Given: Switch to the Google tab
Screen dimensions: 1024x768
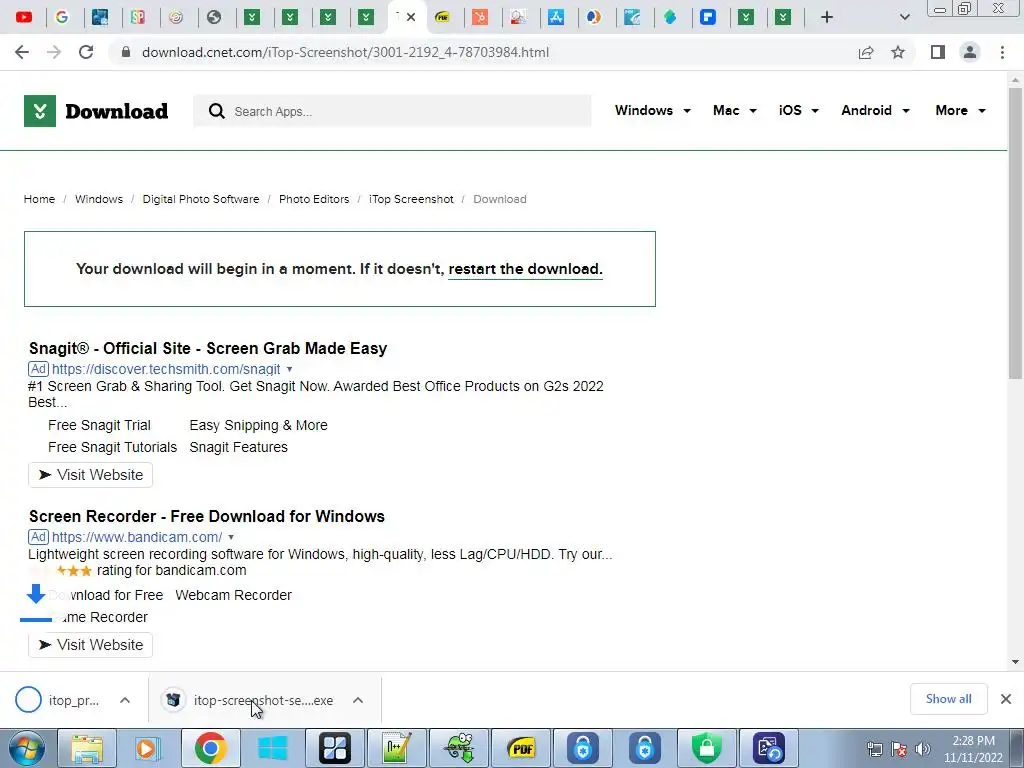Looking at the screenshot, I should click(62, 17).
